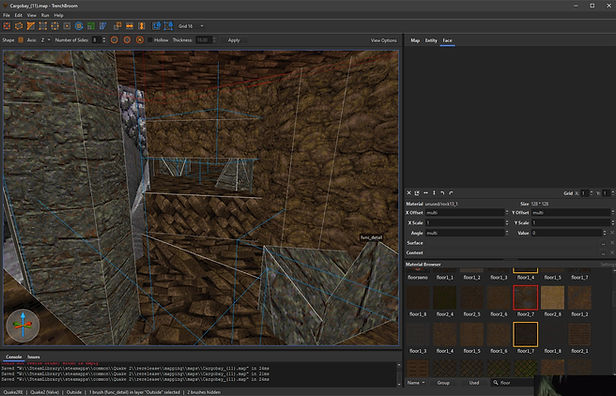Open the File menu
The width and height of the screenshot is (616, 396).
[x=6, y=15]
